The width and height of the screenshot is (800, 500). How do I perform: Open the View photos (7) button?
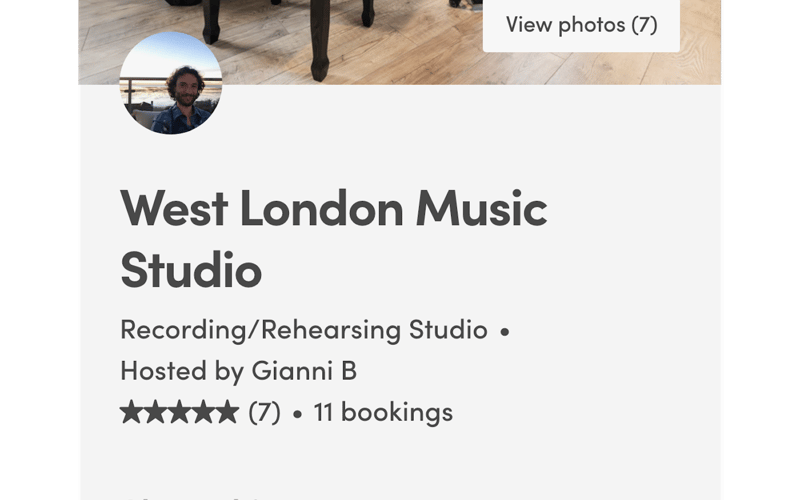581,25
